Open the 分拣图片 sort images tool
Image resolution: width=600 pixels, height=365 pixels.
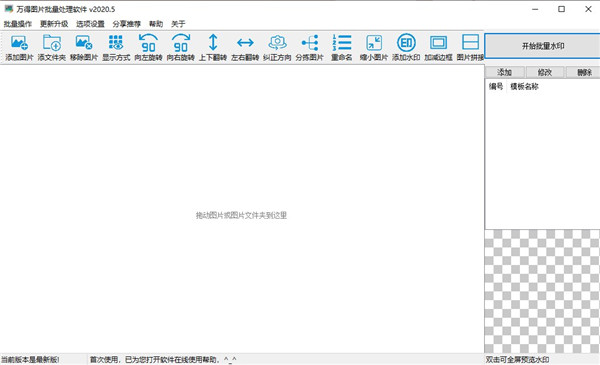click(x=309, y=47)
